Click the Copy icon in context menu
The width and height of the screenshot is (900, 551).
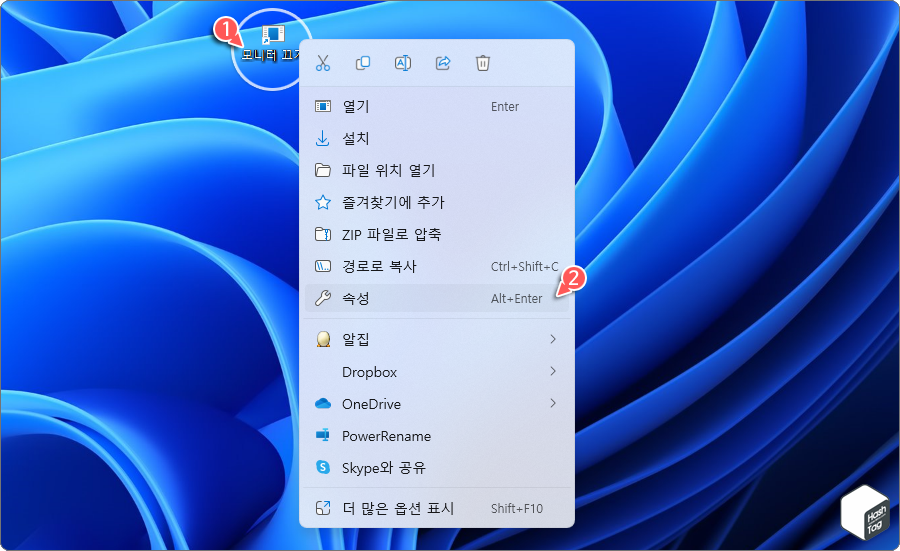[363, 63]
